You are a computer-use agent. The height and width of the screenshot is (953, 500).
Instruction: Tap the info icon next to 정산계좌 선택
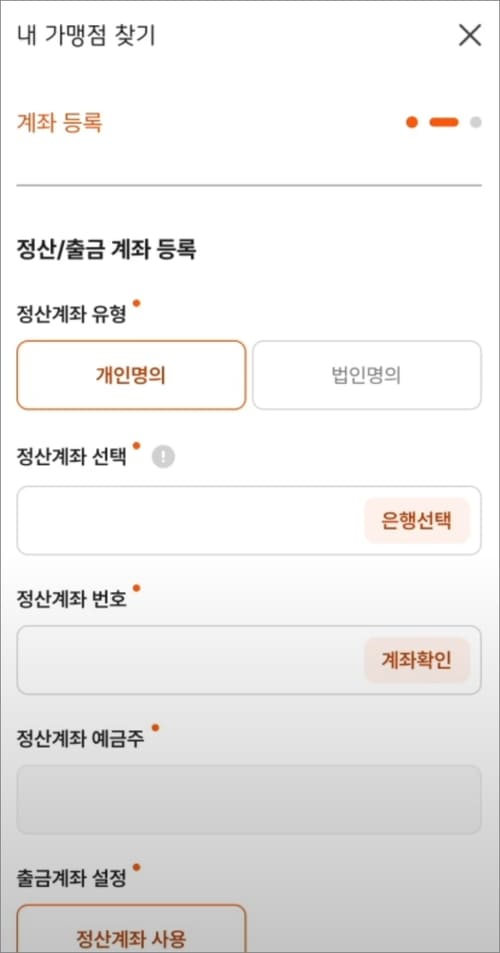pos(163,457)
